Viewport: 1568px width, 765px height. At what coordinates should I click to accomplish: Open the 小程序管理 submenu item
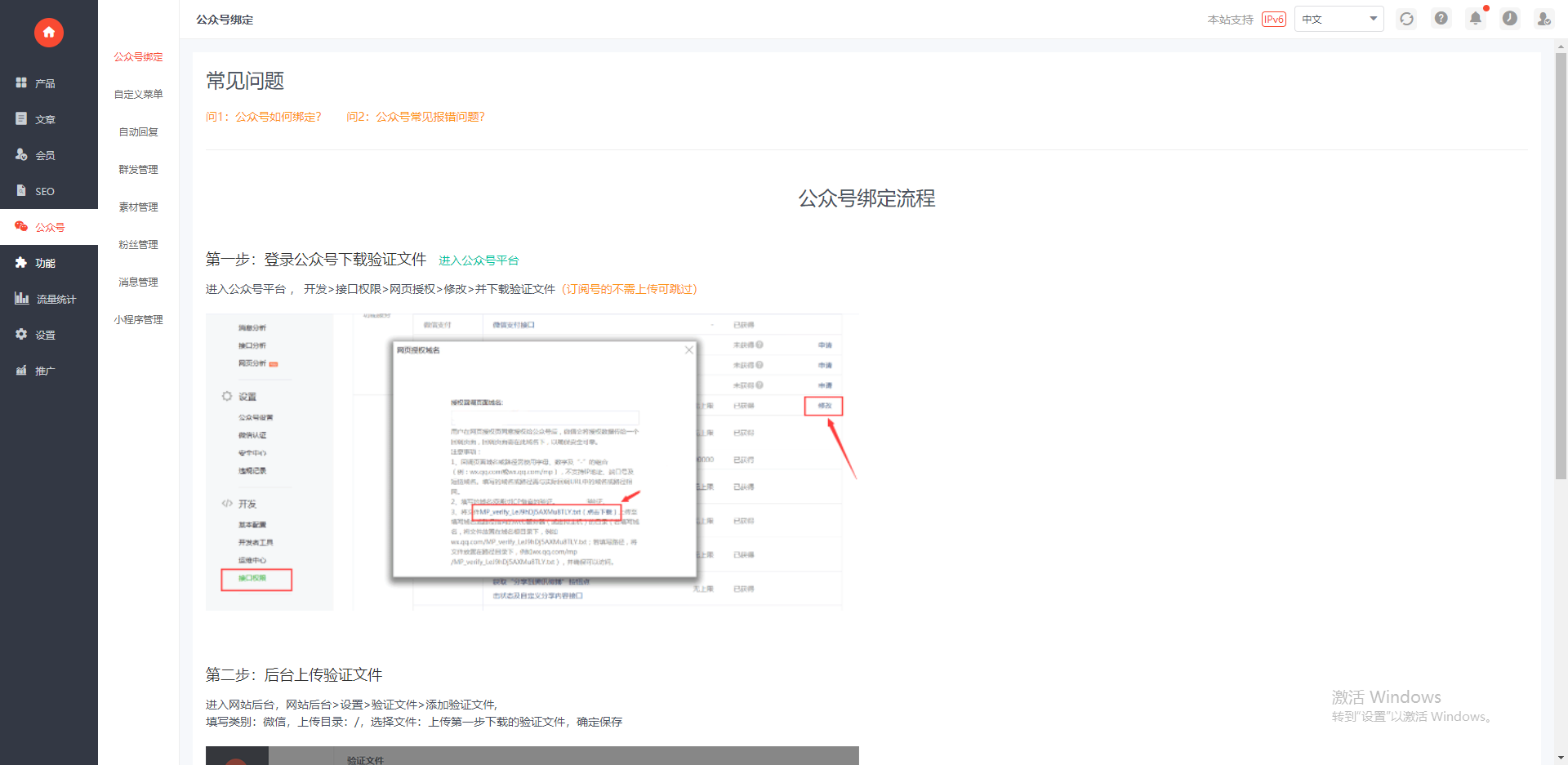point(138,320)
